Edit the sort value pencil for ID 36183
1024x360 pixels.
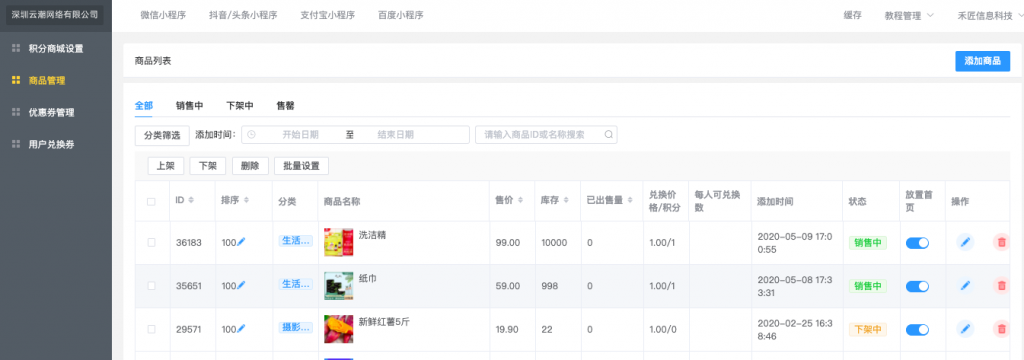(x=242, y=242)
